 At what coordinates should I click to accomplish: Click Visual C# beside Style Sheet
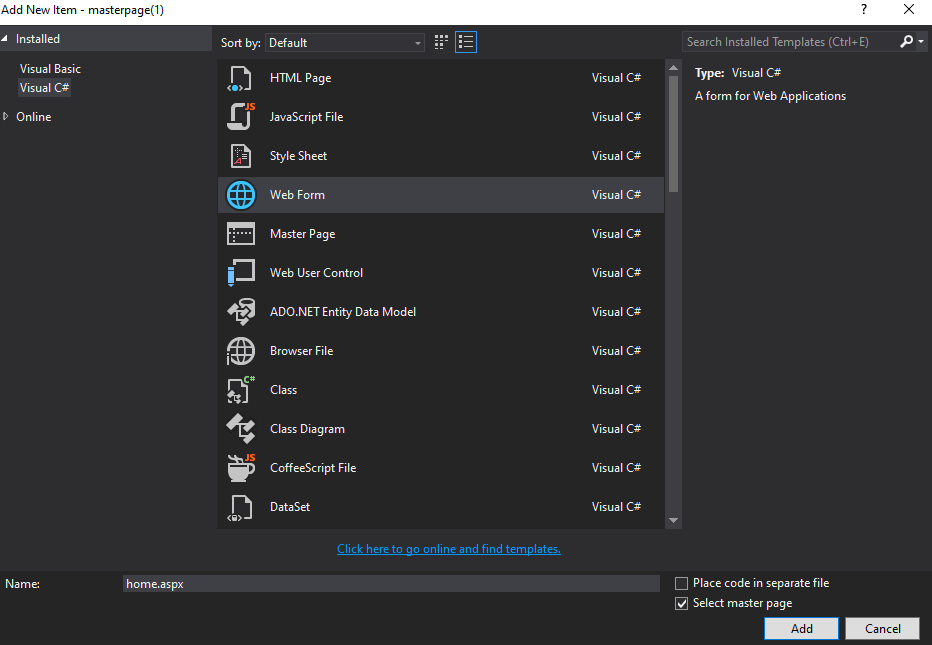click(616, 156)
